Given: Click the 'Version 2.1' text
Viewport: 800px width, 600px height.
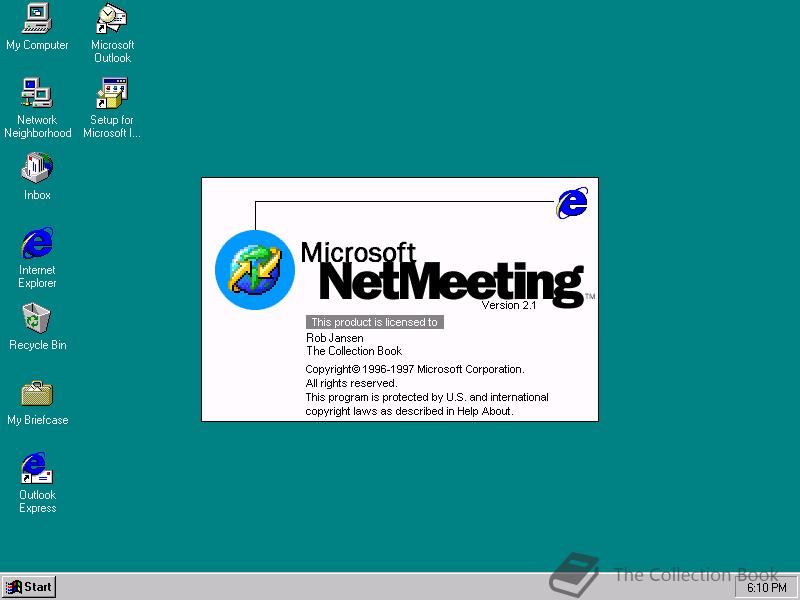Looking at the screenshot, I should [x=509, y=305].
